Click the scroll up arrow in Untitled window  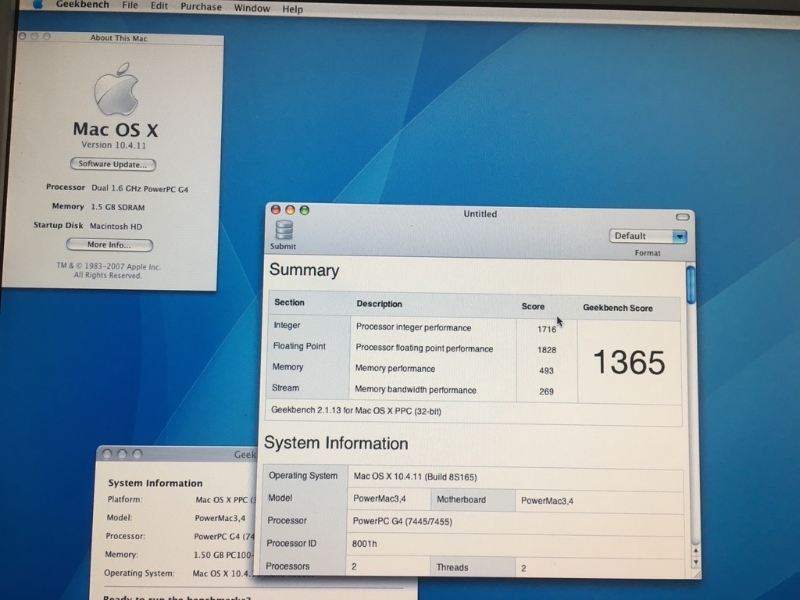[x=695, y=551]
